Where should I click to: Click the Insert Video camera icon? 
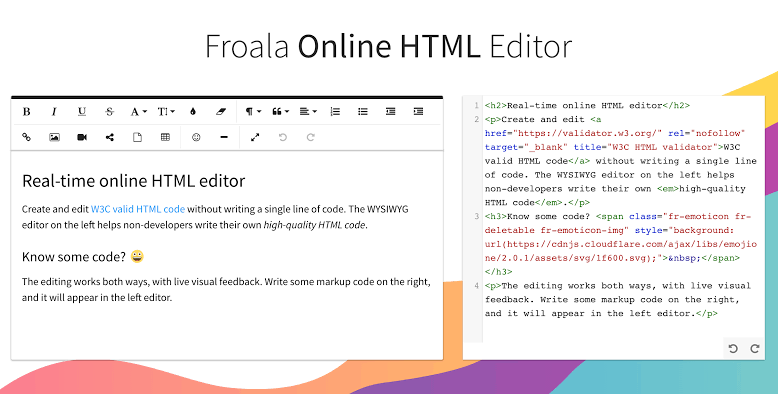pyautogui.click(x=82, y=137)
